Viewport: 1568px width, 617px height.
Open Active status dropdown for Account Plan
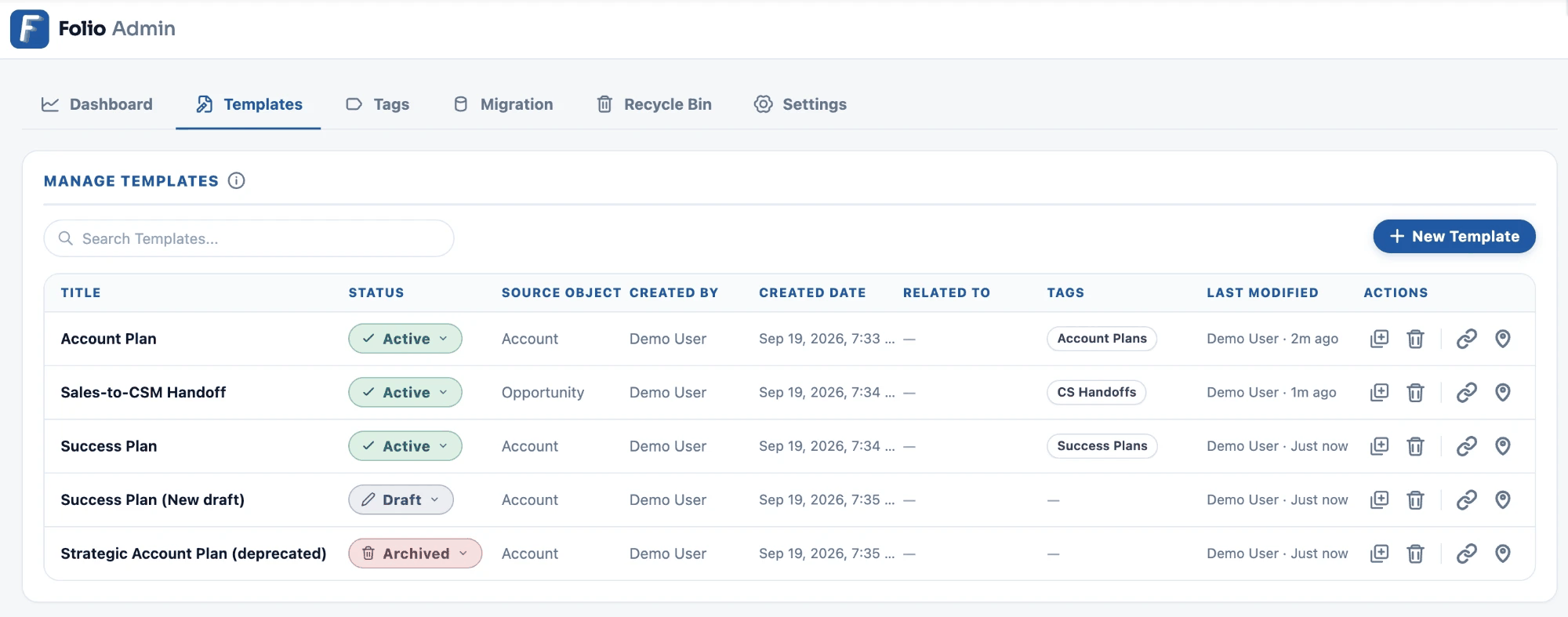pos(405,339)
